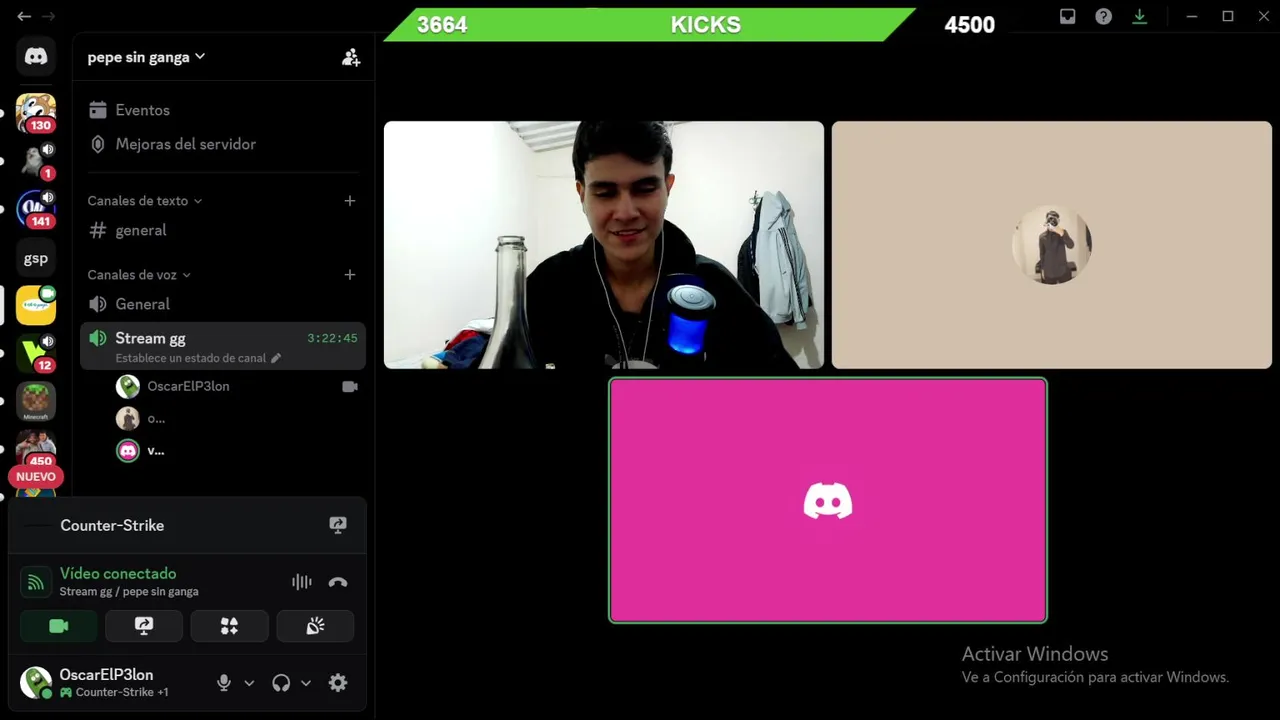The image size is (1280, 720).
Task: Focus the beige avatar participant tile
Action: pyautogui.click(x=1052, y=245)
